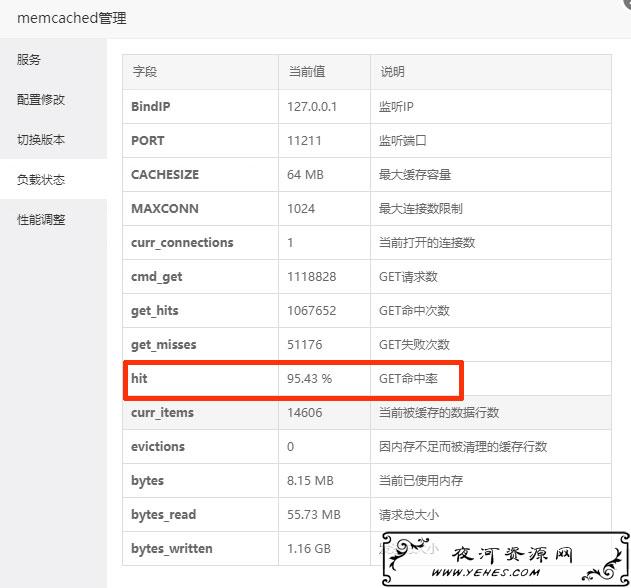
Task: Select the value 1067652
Action: 311,310
